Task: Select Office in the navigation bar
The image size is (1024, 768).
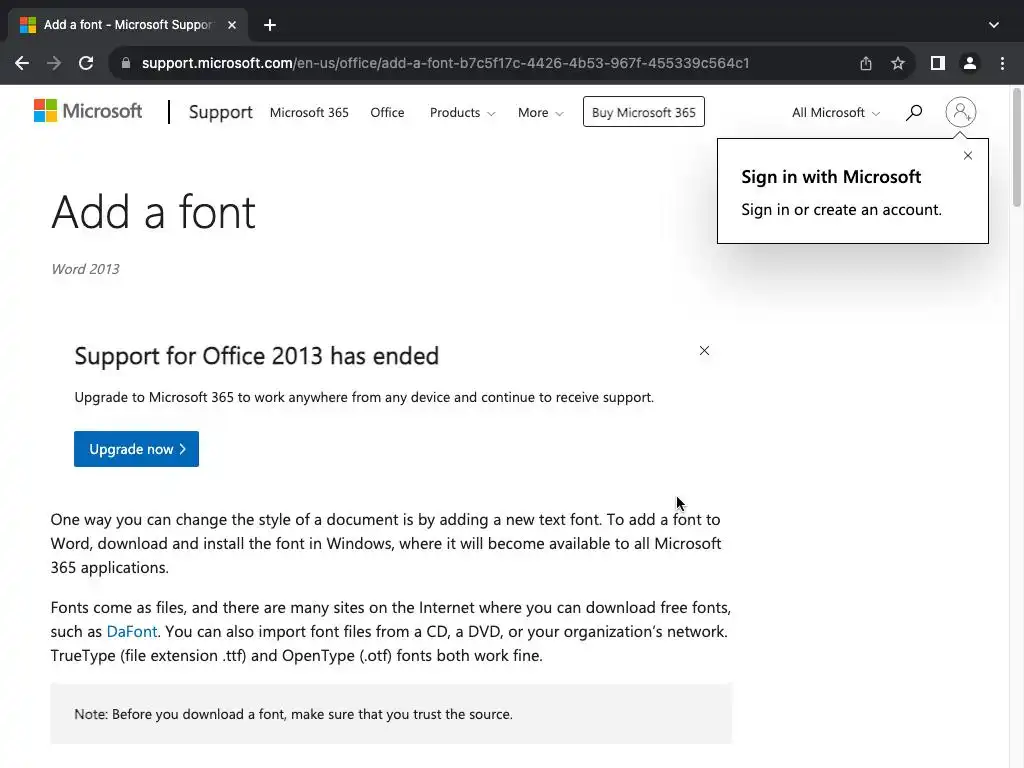Action: (387, 113)
